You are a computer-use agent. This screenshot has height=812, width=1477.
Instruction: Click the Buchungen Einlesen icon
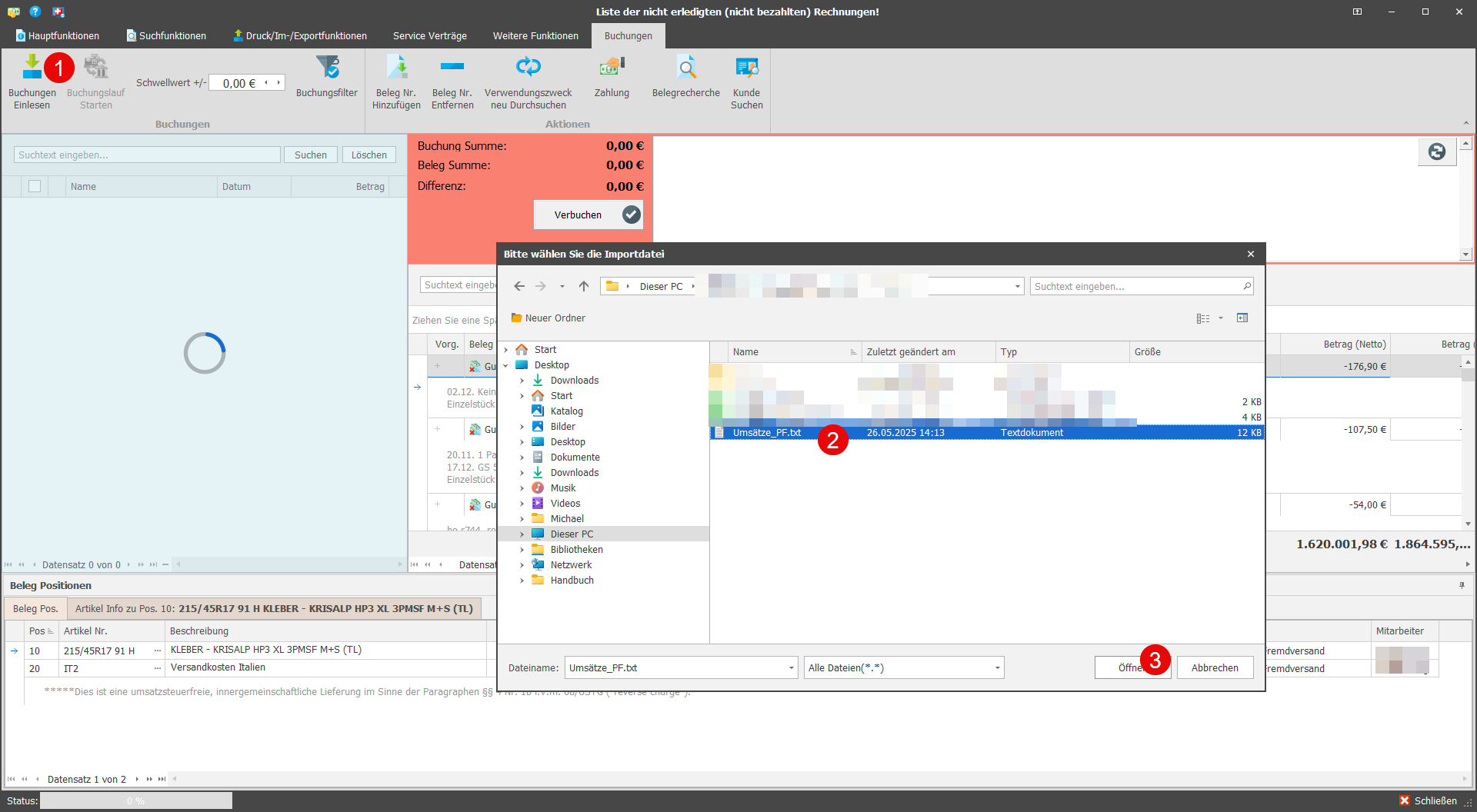32,67
